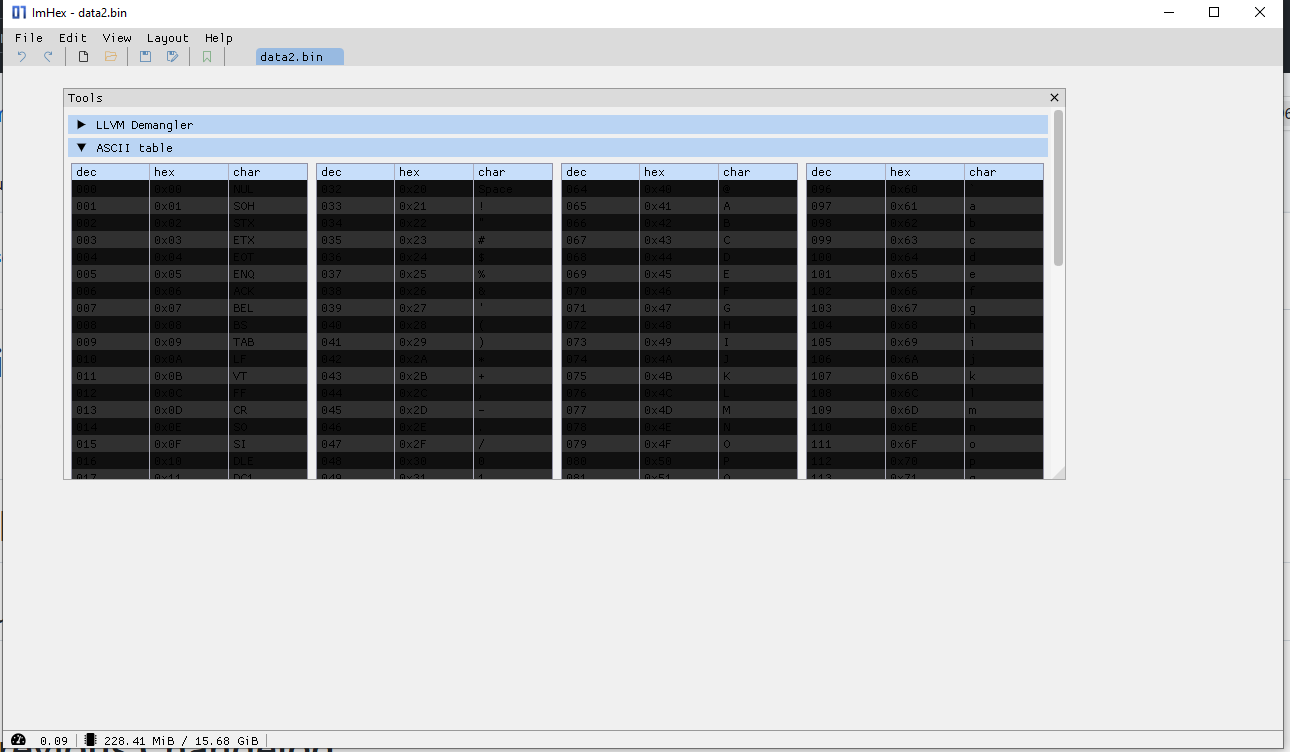Open the Help menu
This screenshot has height=752, width=1290.
(219, 38)
